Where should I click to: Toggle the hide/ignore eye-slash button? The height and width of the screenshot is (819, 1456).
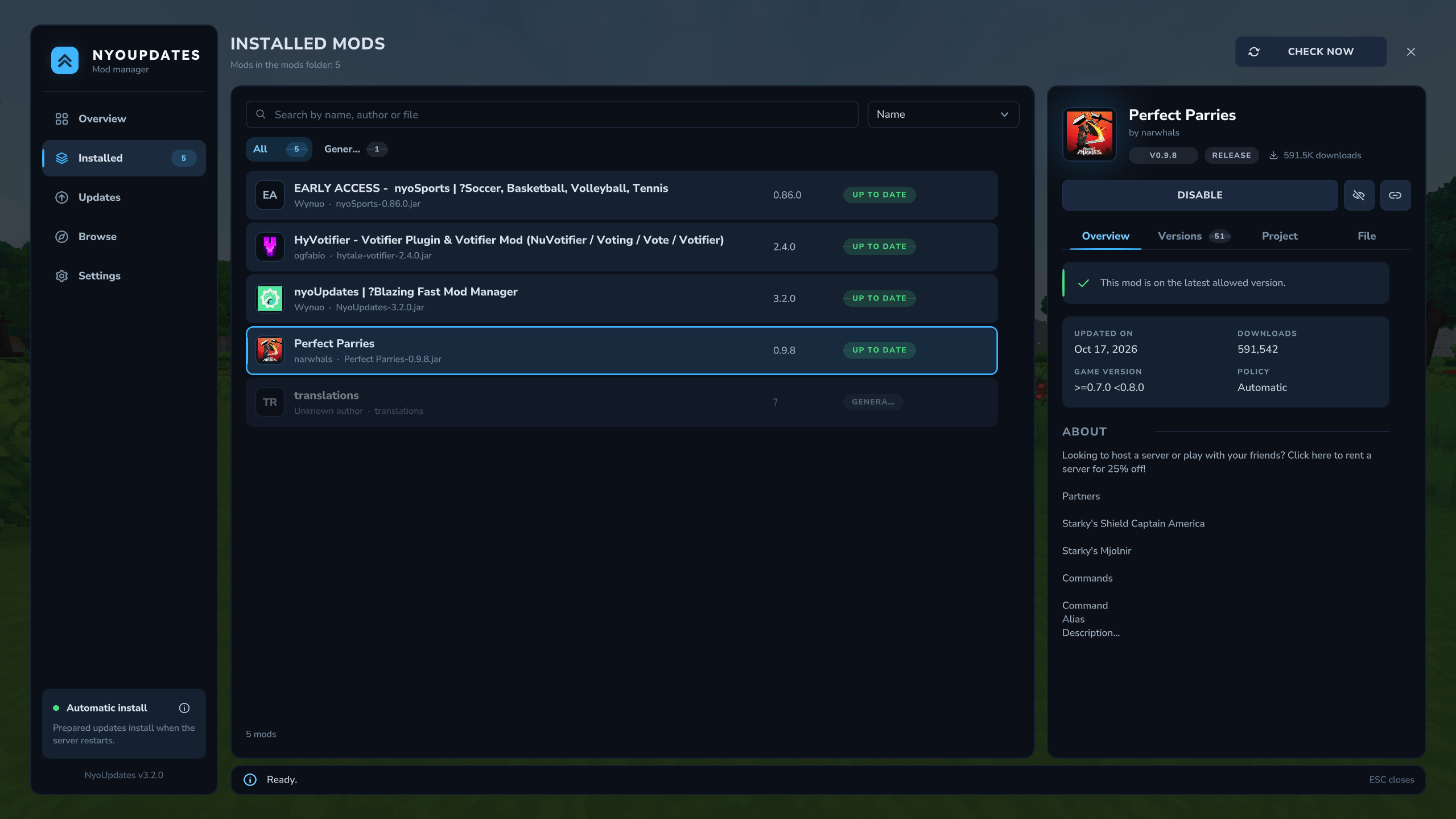pos(1359,195)
